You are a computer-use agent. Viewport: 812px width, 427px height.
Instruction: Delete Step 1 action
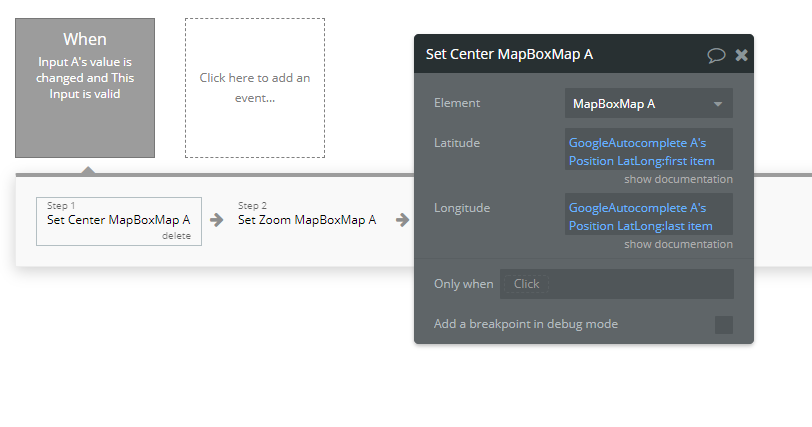click(x=176, y=236)
